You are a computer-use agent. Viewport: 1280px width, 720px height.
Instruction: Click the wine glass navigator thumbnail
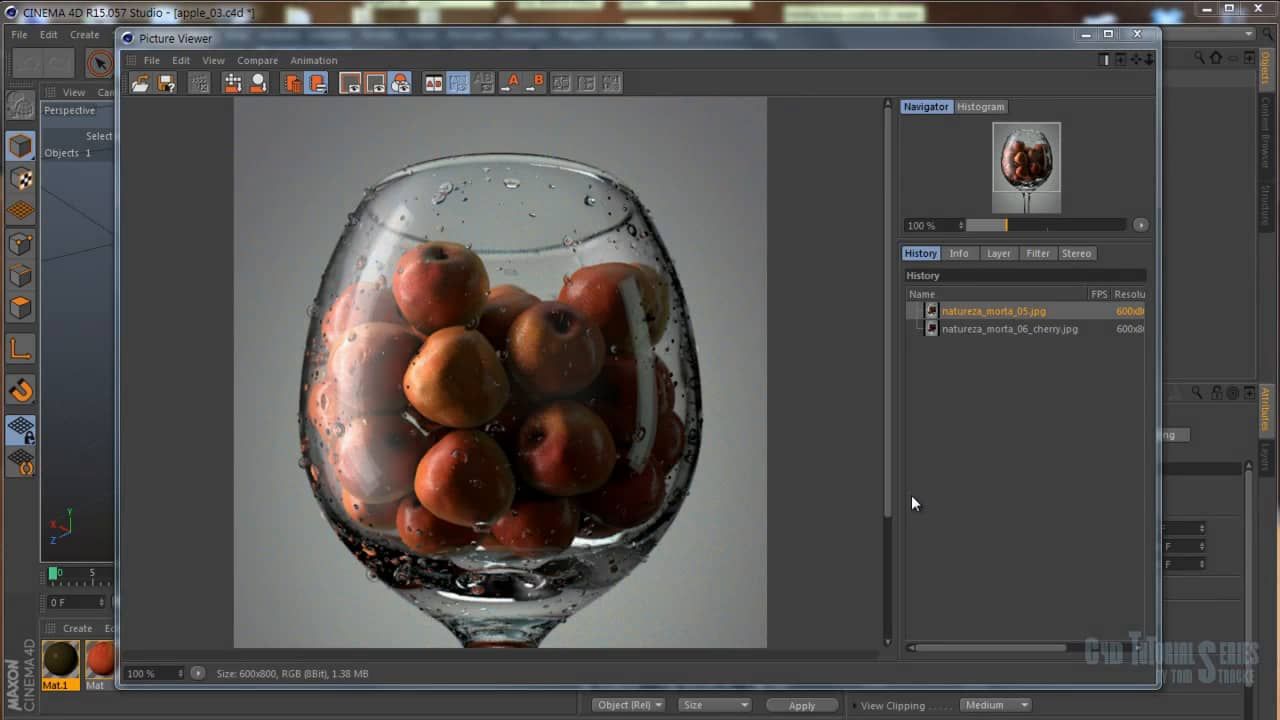[1026, 167]
